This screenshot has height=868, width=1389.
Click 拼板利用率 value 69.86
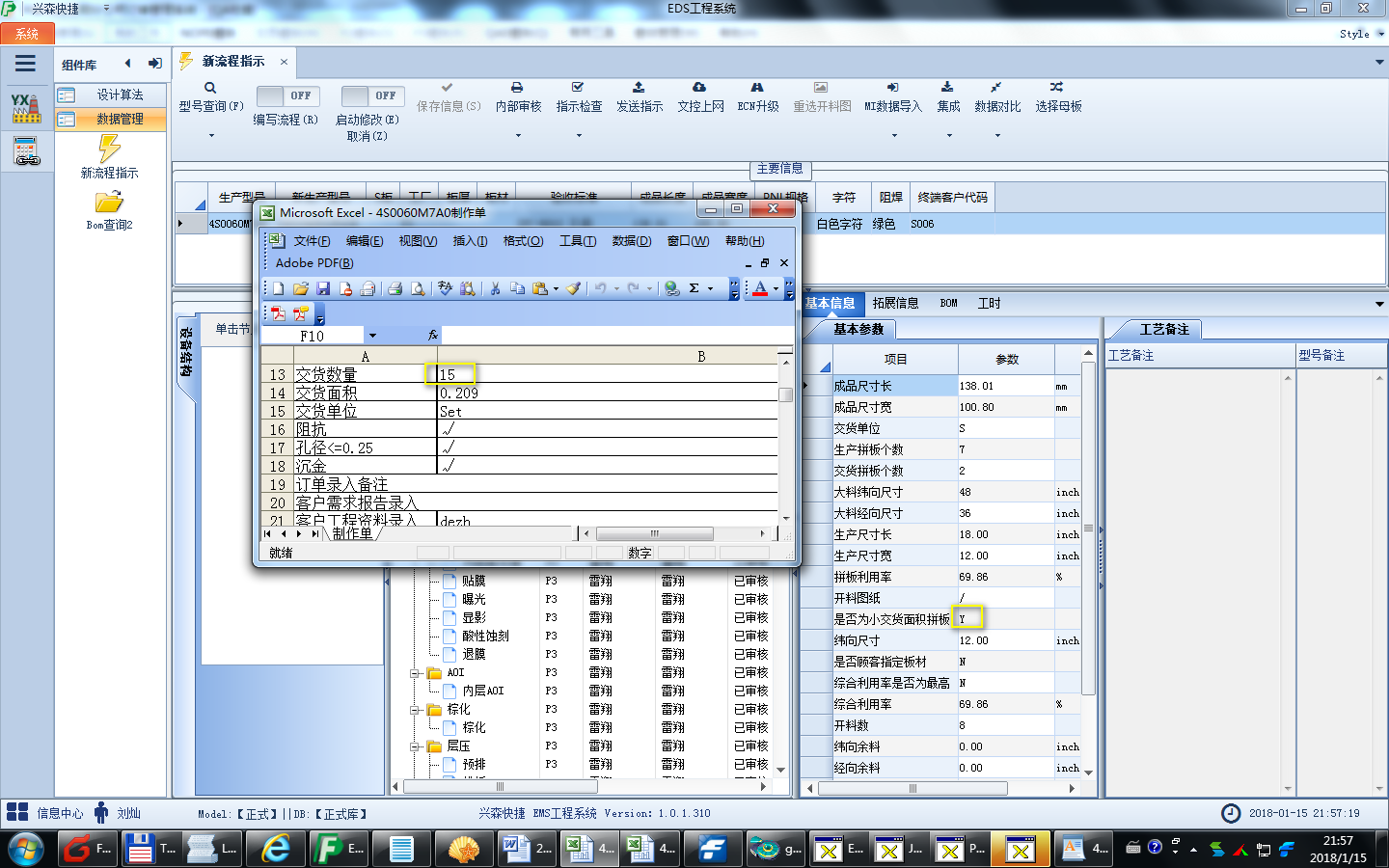click(x=1005, y=577)
